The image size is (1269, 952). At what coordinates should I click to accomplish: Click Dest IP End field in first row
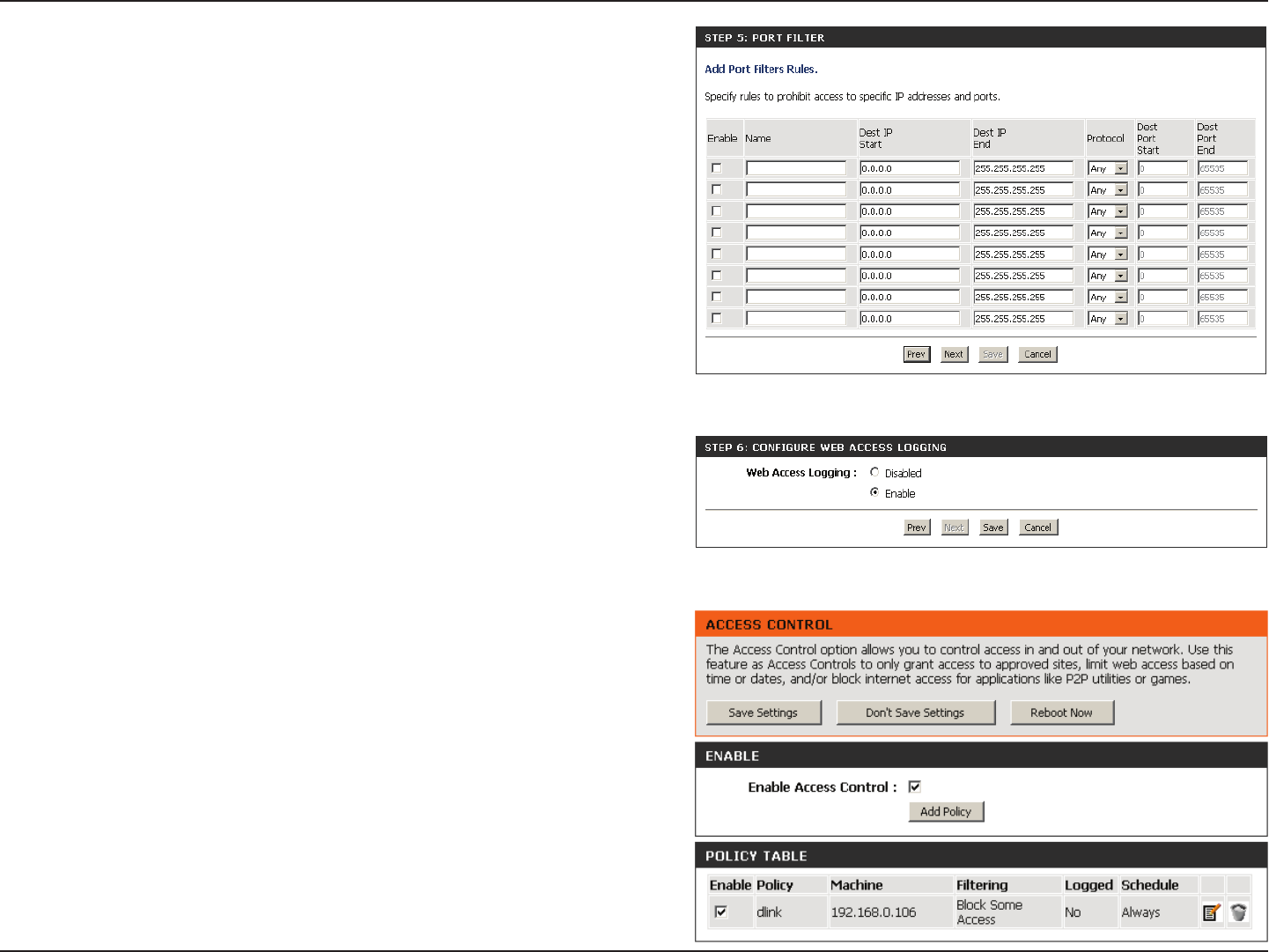click(1023, 168)
